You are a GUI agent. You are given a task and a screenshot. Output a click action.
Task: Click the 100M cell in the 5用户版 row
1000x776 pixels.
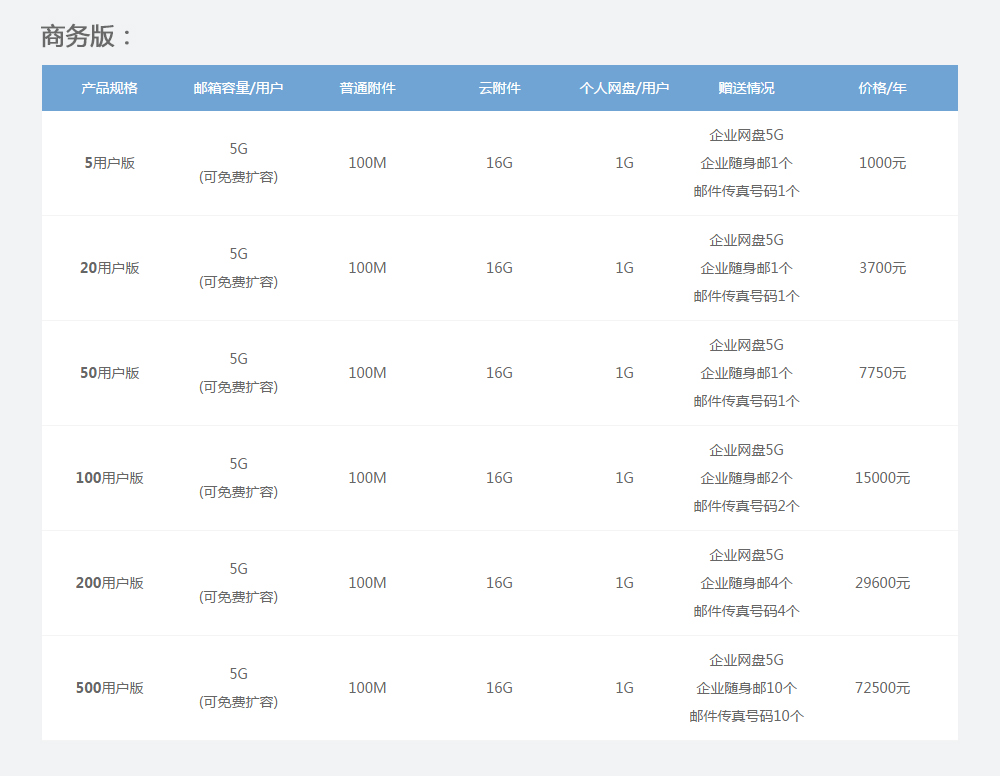tap(367, 163)
